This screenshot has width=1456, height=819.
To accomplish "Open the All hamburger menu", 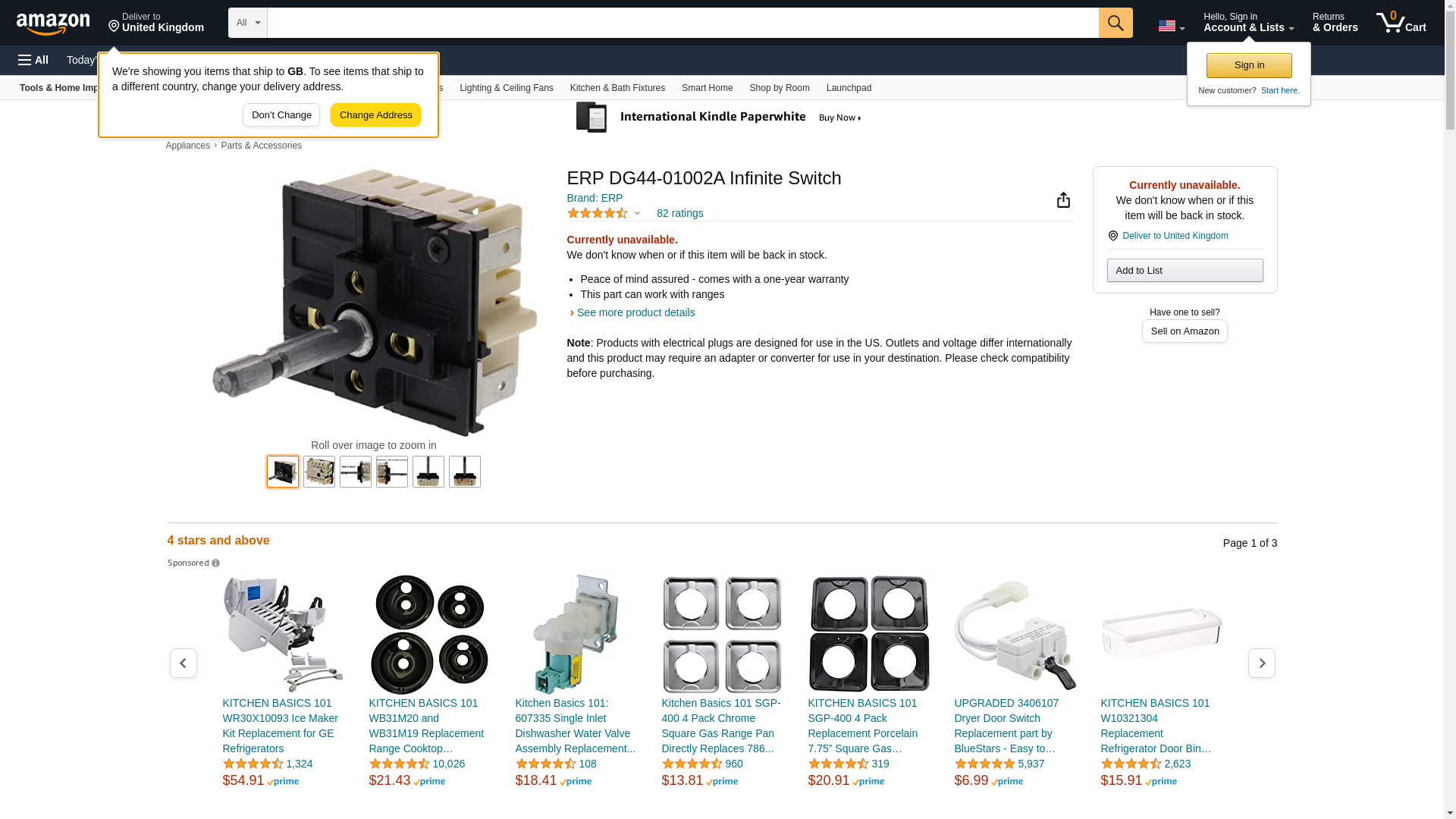I will pos(33,60).
